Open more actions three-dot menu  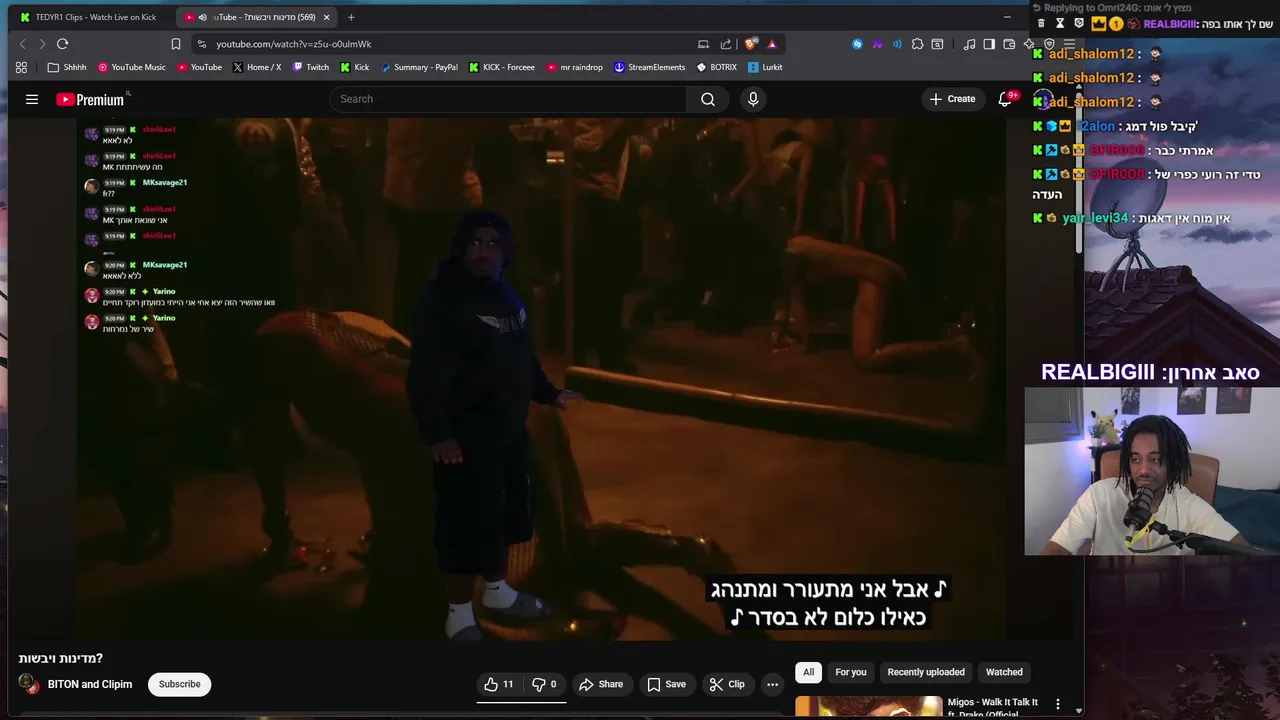click(772, 684)
